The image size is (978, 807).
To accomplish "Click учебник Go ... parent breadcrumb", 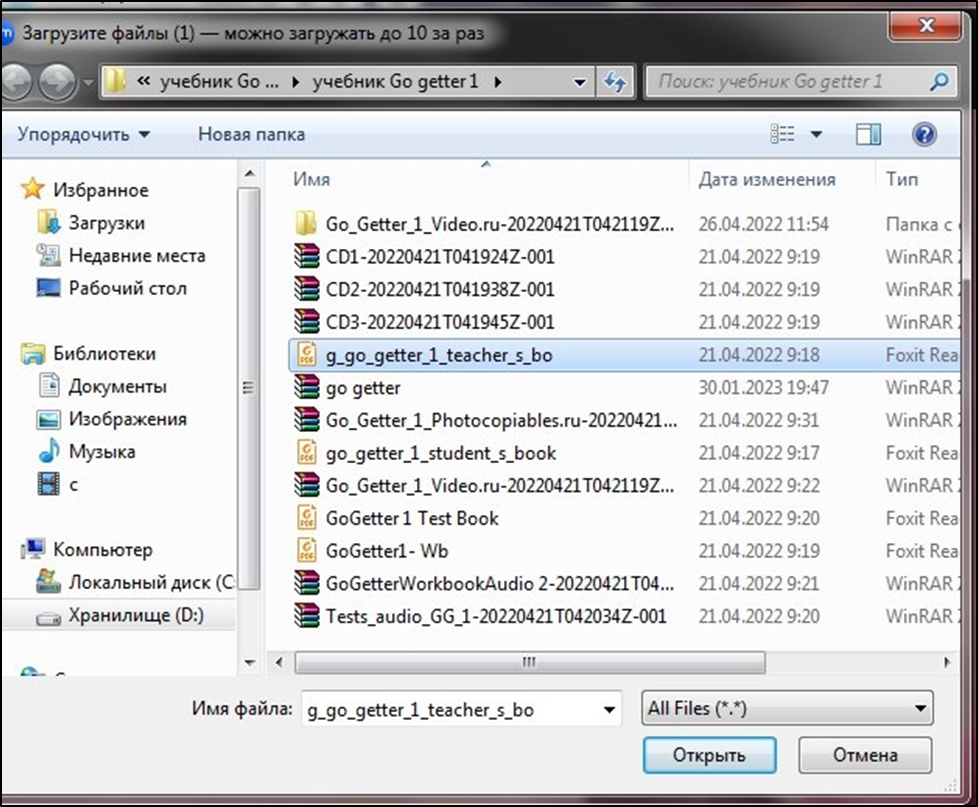I will [x=219, y=81].
